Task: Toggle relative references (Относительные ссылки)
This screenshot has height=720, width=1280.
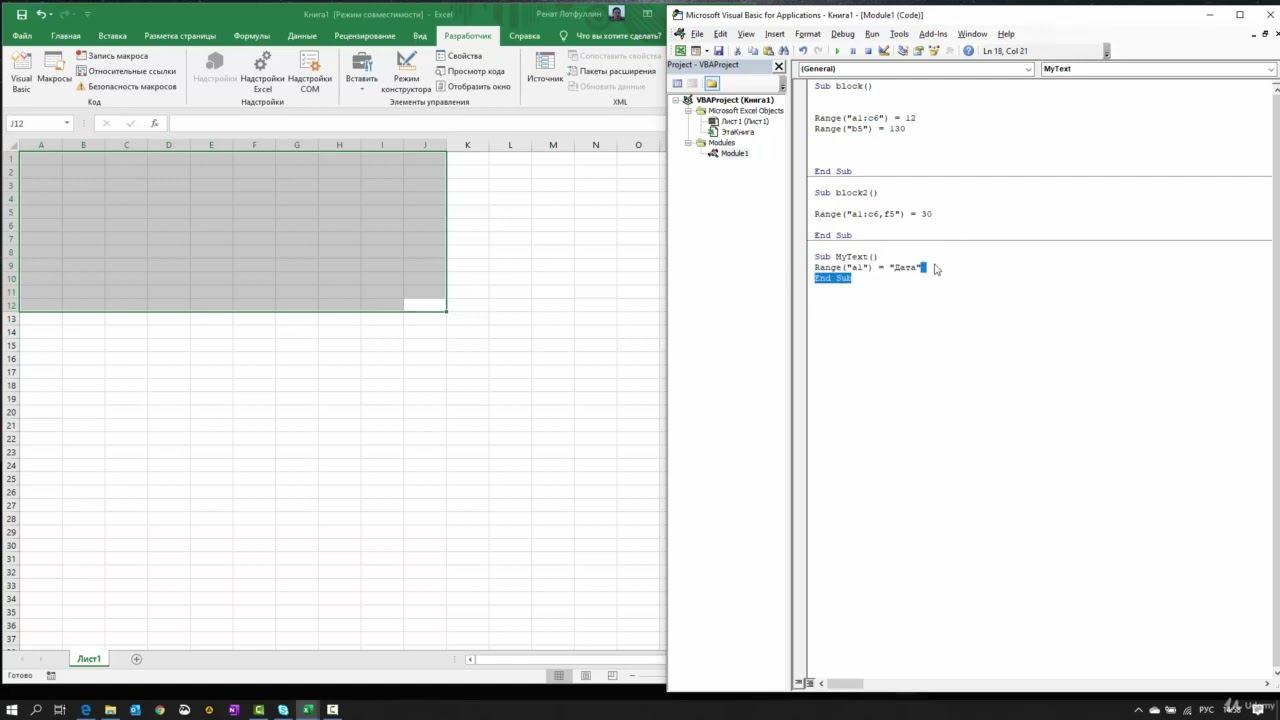Action: [125, 71]
